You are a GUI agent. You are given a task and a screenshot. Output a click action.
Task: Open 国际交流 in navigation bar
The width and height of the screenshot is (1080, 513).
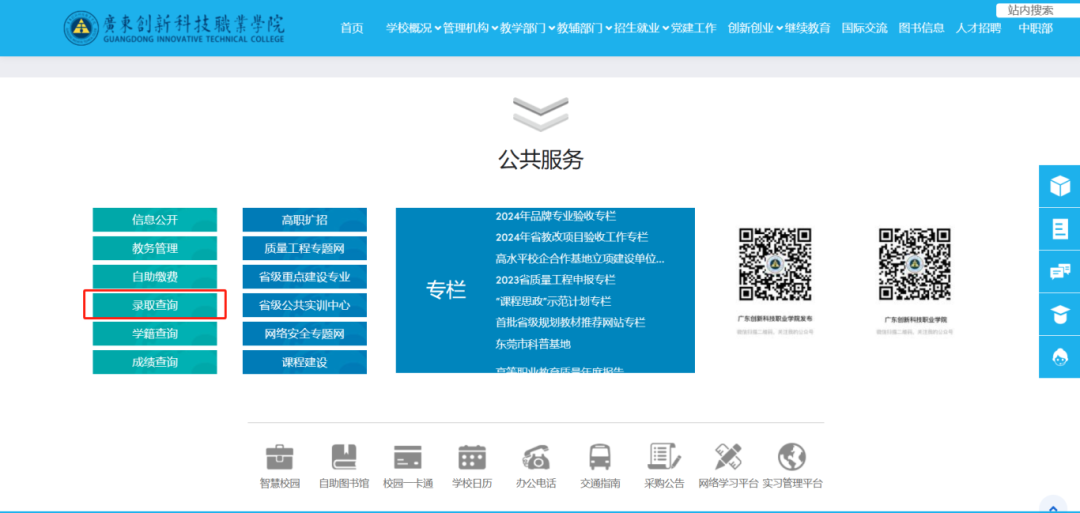pyautogui.click(x=864, y=28)
